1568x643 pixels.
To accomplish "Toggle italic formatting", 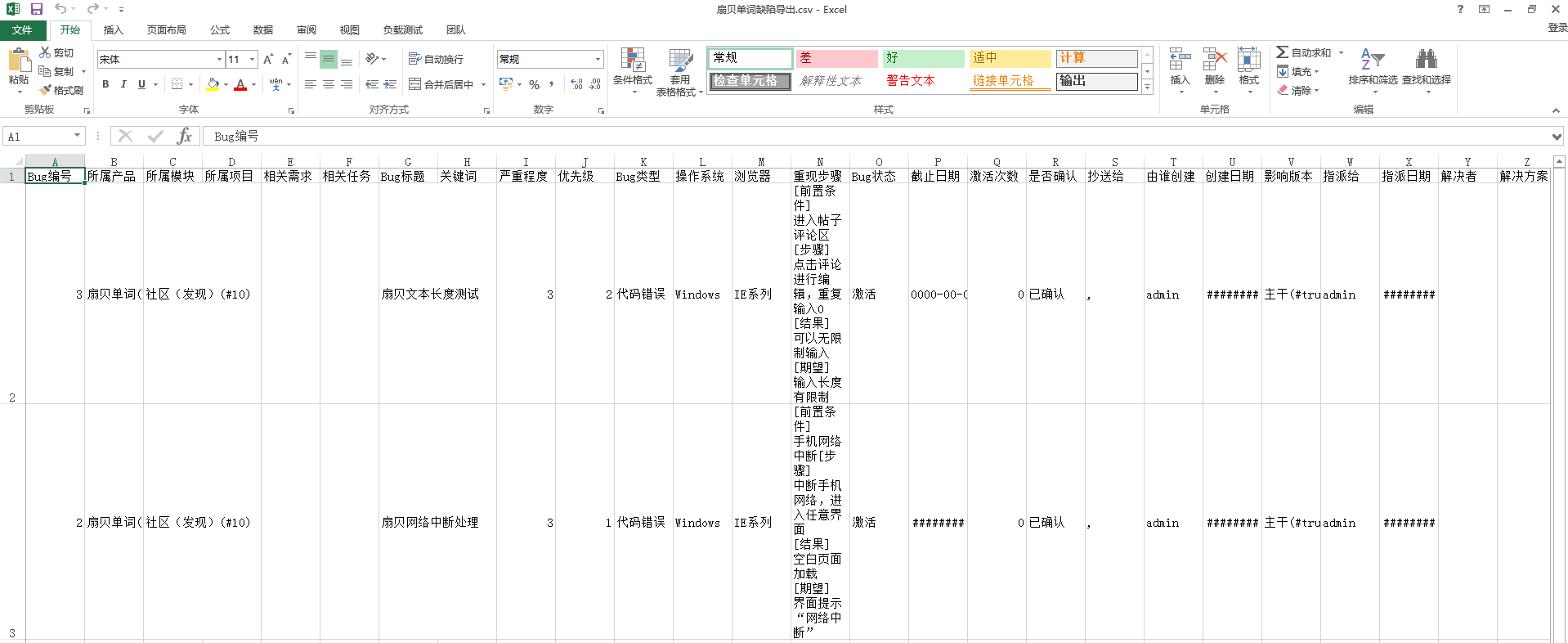I will (123, 84).
